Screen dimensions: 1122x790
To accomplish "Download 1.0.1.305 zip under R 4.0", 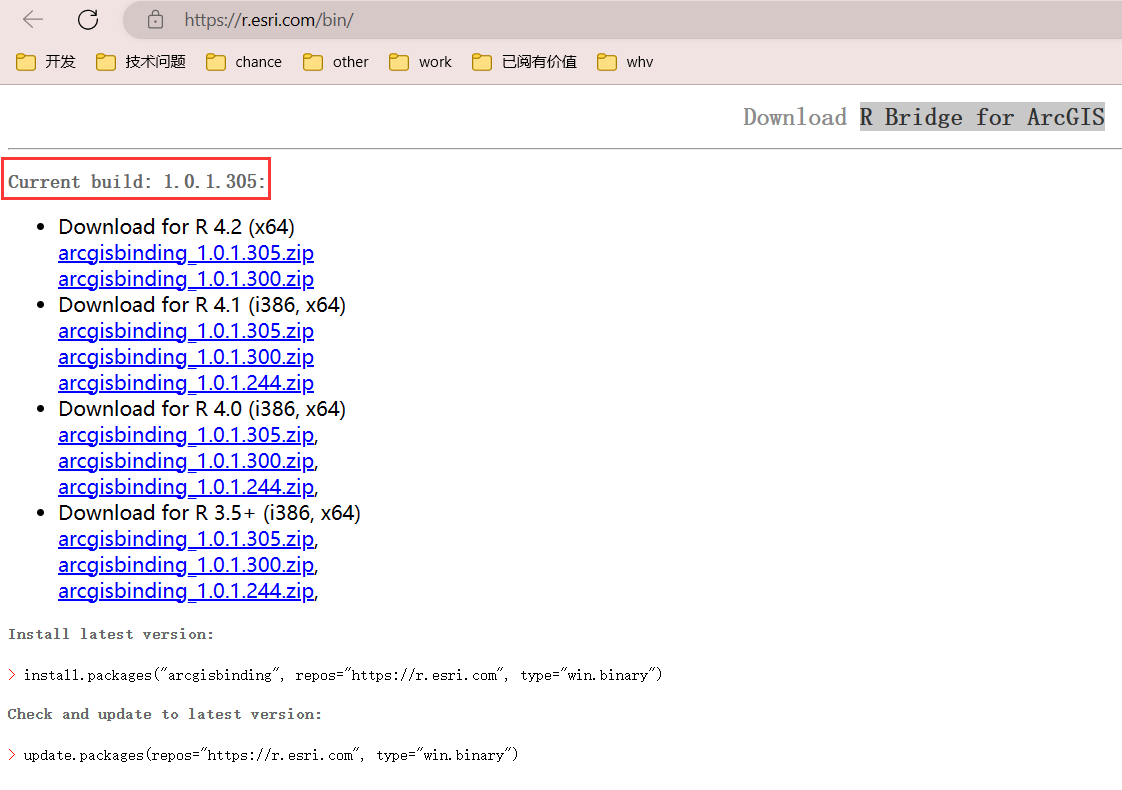I will (186, 435).
